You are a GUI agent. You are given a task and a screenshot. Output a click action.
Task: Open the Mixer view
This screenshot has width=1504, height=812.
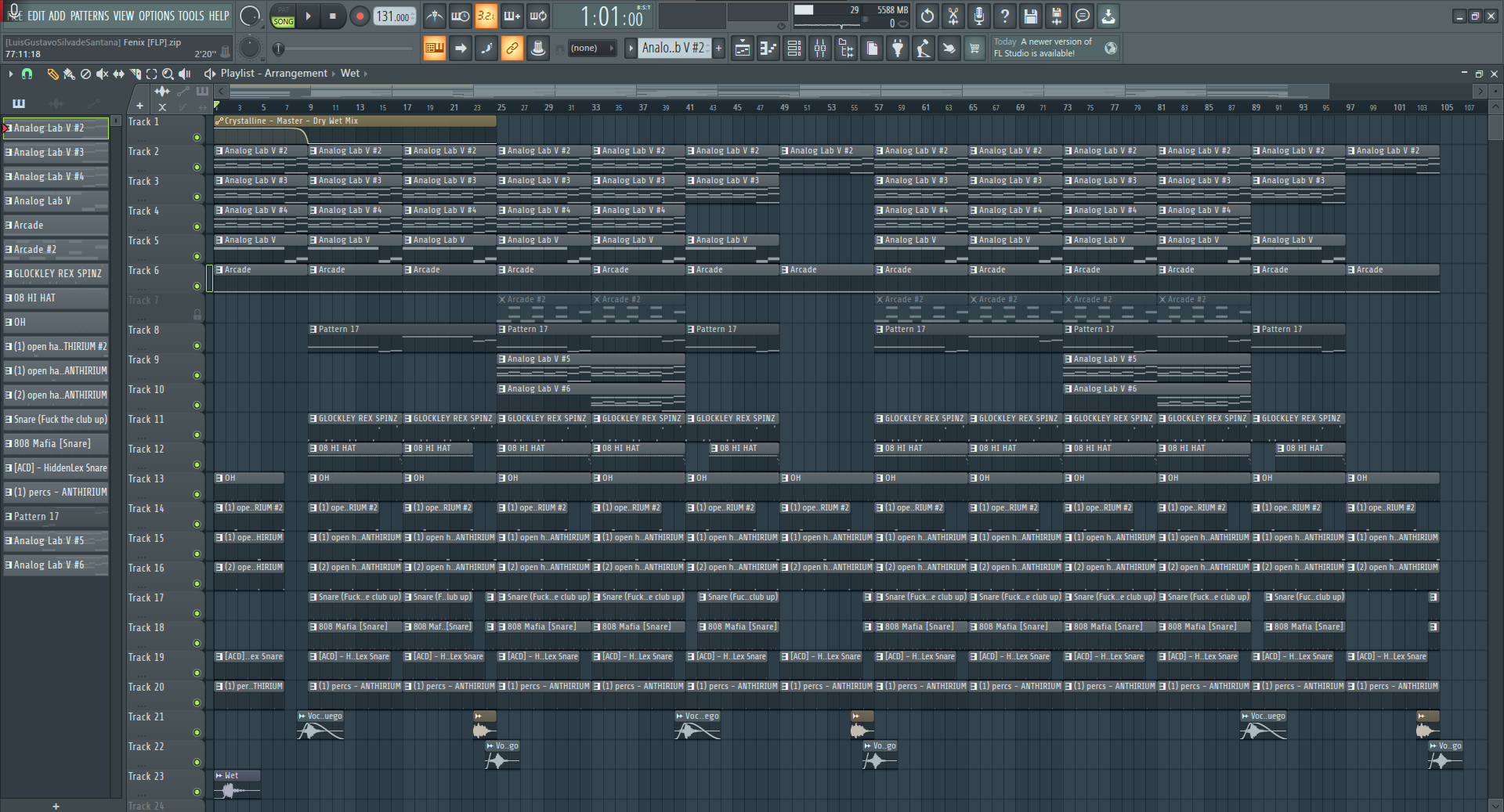820,49
